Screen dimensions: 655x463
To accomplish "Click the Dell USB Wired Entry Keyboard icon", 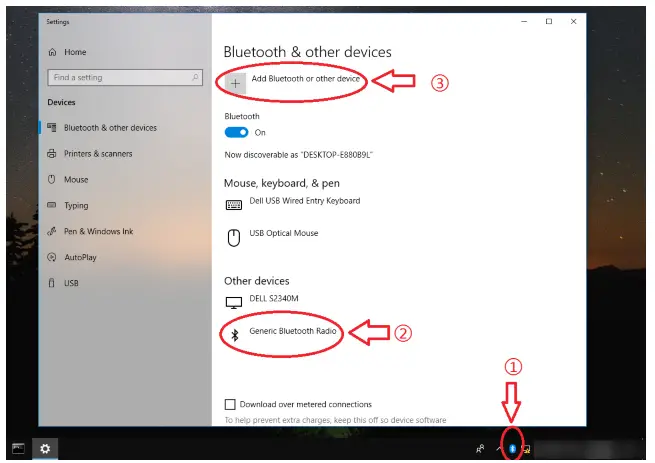I will click(234, 205).
